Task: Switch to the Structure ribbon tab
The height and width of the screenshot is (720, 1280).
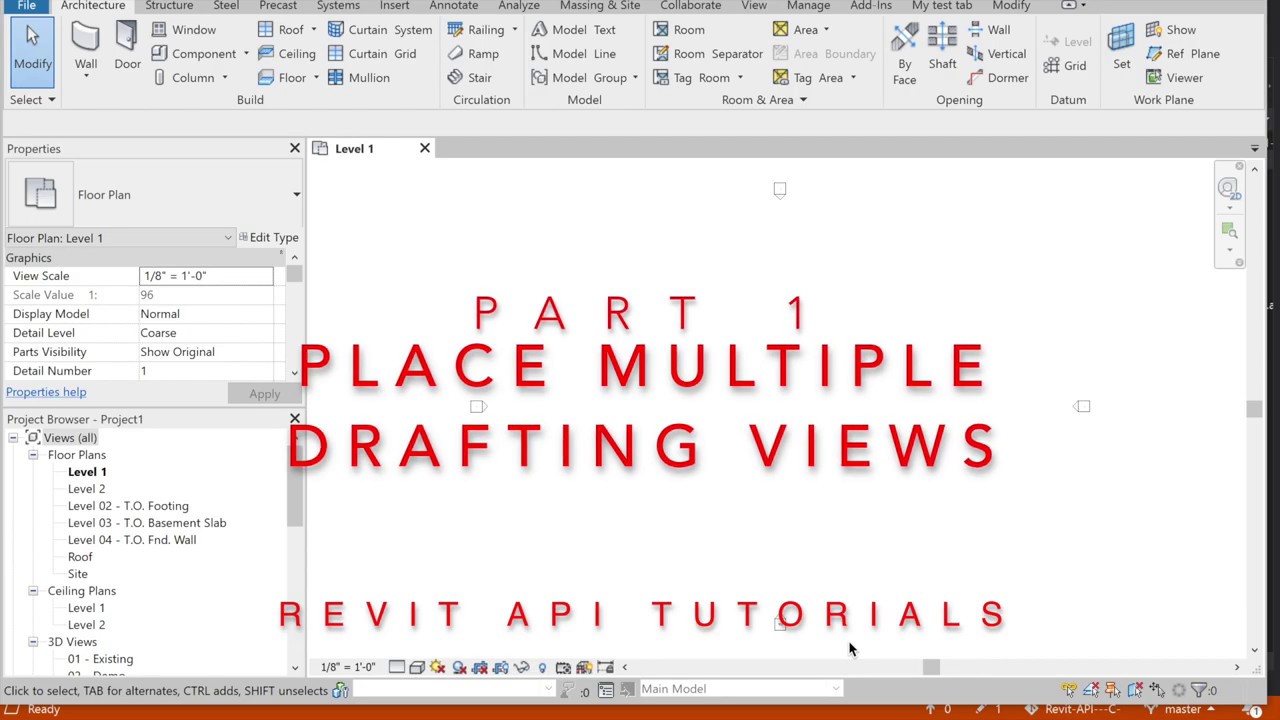Action: click(169, 6)
